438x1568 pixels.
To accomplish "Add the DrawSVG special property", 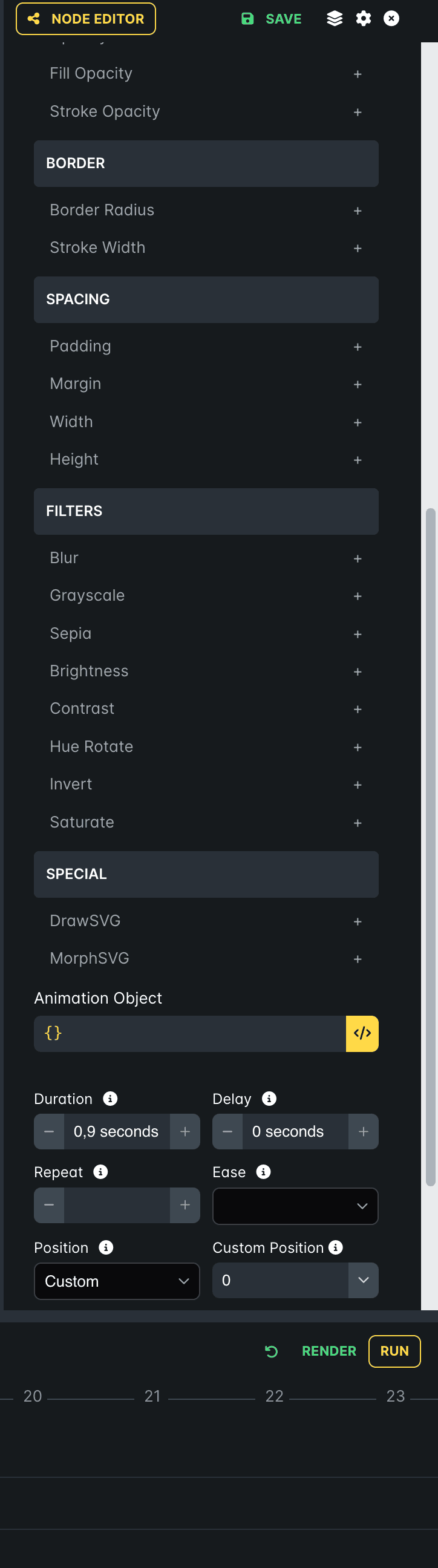I will click(x=358, y=921).
